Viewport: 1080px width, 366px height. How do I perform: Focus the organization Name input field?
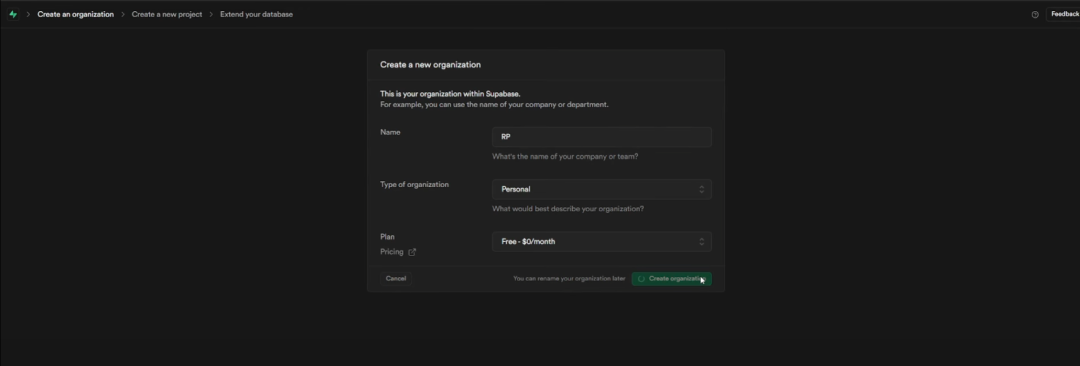601,136
